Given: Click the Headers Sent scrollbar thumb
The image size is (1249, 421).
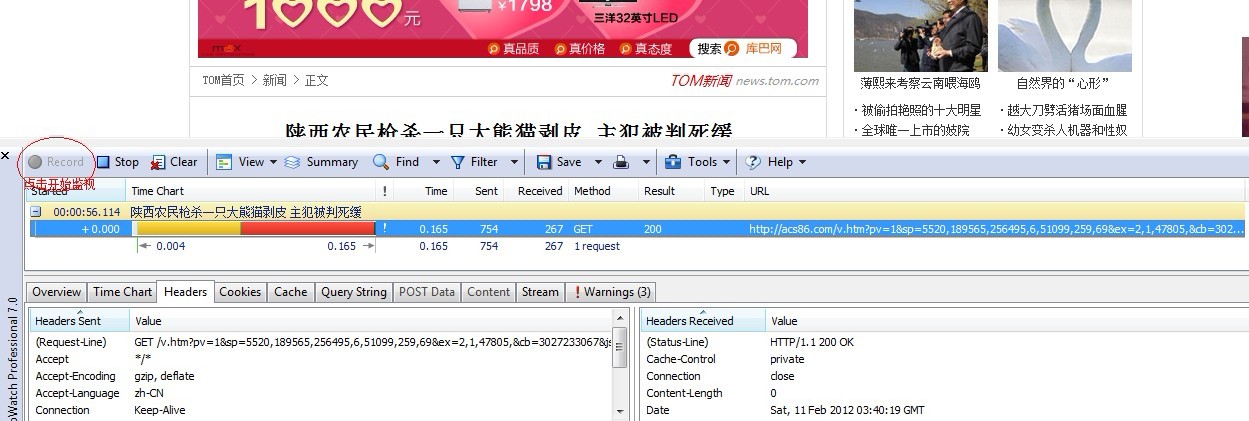Looking at the screenshot, I should pyautogui.click(x=620, y=345).
